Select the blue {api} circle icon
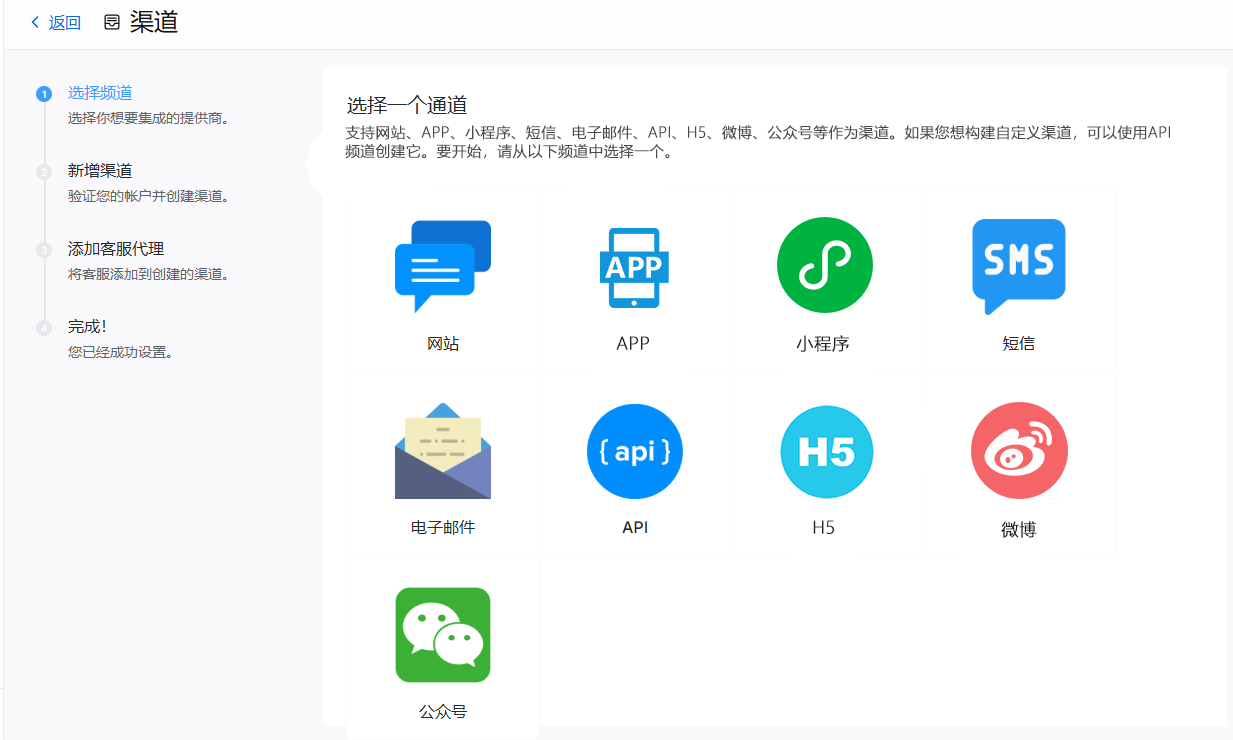Image resolution: width=1233 pixels, height=740 pixels. point(634,451)
